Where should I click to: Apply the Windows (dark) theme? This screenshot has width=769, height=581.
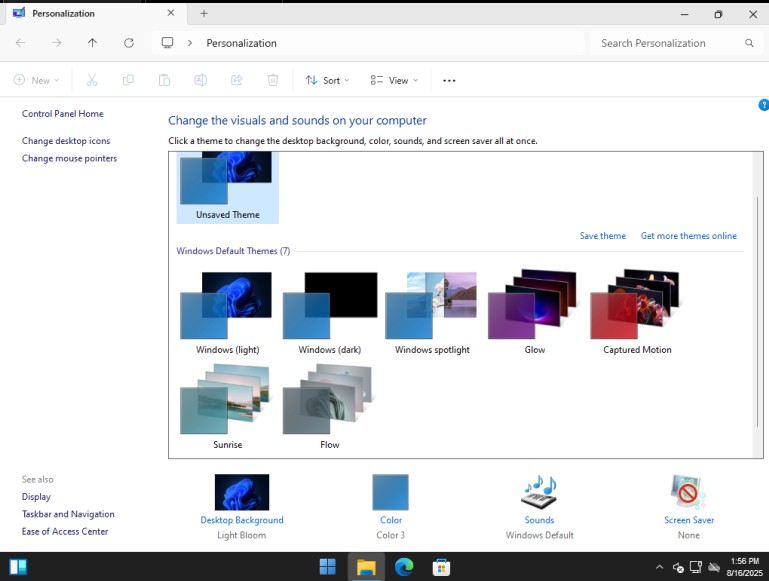pyautogui.click(x=330, y=312)
